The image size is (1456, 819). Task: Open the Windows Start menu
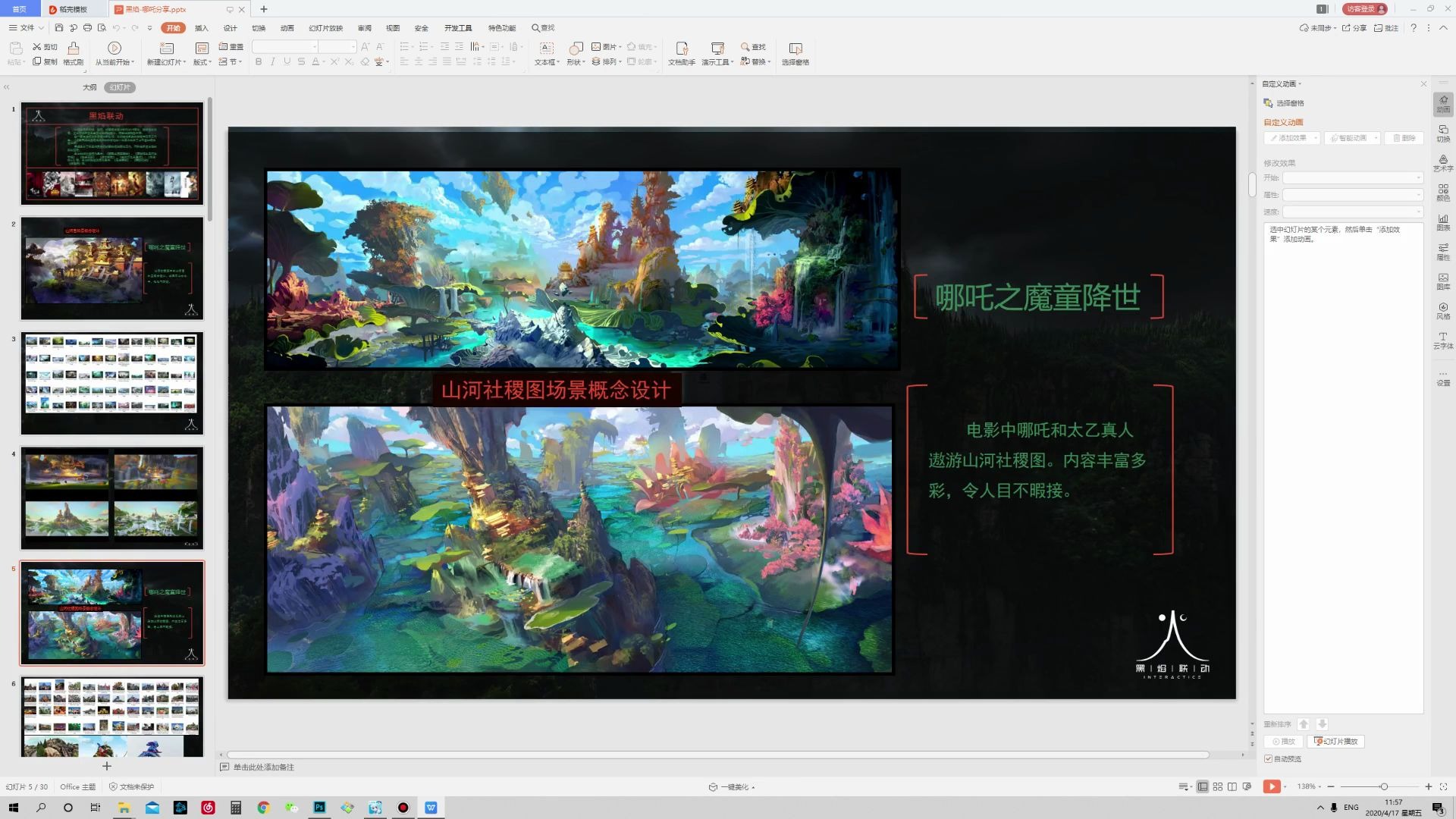click(x=13, y=808)
